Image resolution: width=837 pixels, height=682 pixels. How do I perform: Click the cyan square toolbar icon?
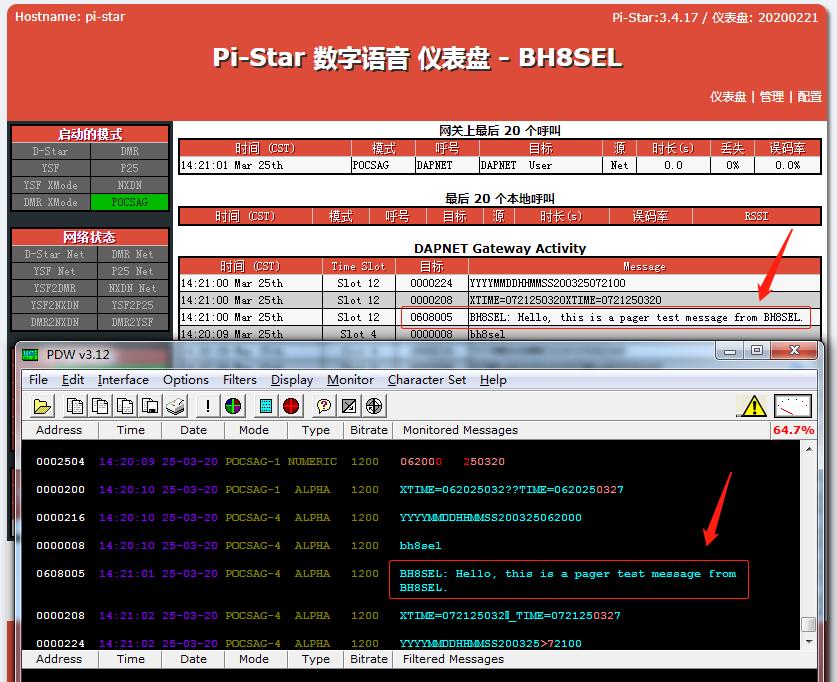266,406
